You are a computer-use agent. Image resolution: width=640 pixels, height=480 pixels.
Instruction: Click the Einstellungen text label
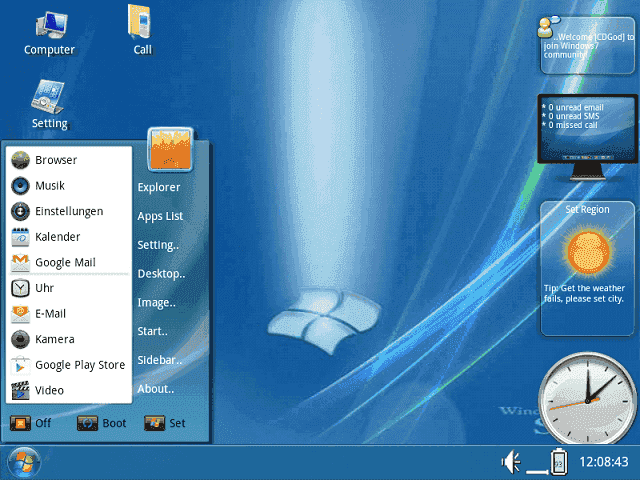(x=69, y=211)
